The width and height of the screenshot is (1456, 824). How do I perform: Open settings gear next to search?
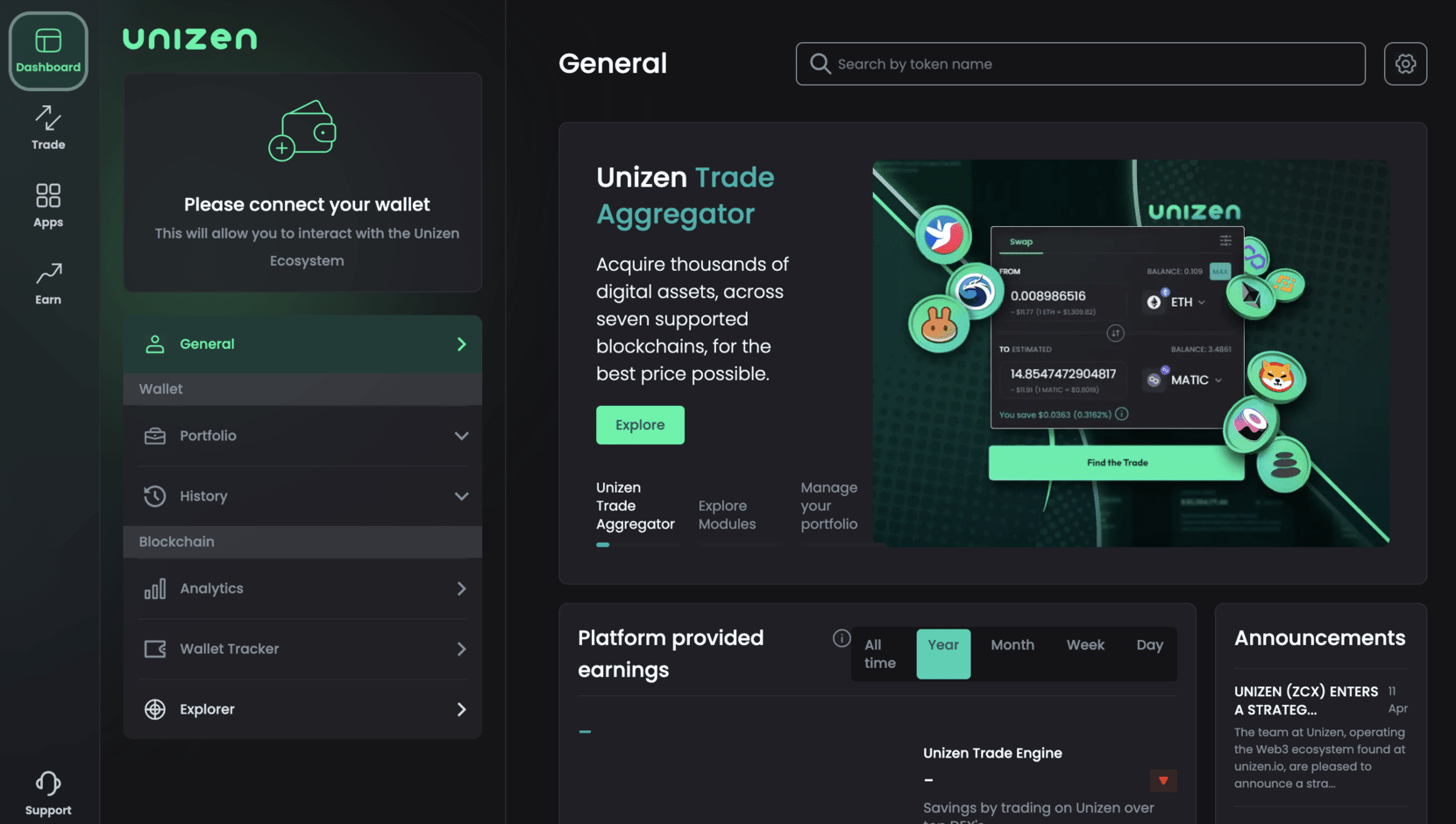coord(1405,64)
